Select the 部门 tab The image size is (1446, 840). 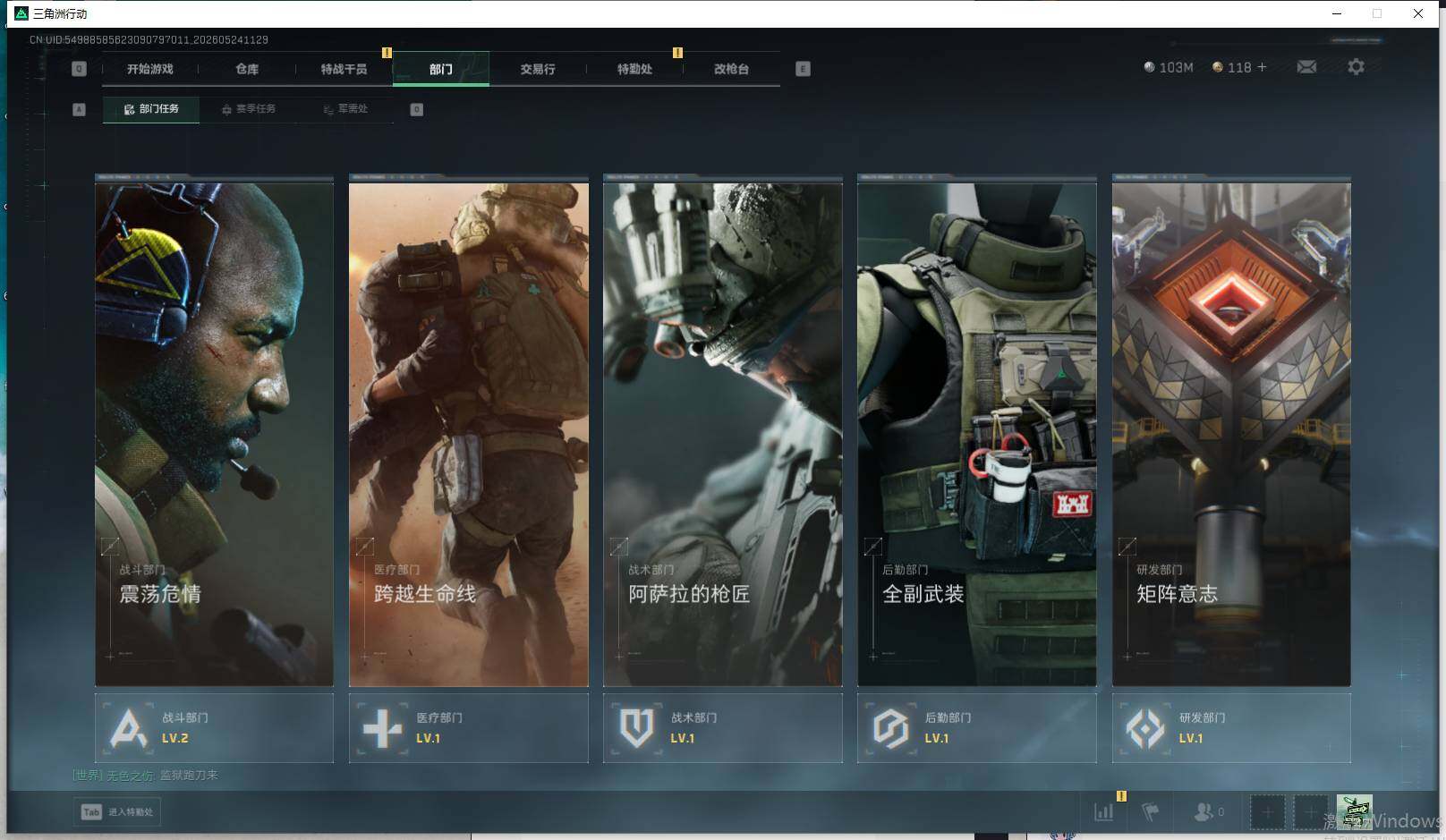[441, 69]
